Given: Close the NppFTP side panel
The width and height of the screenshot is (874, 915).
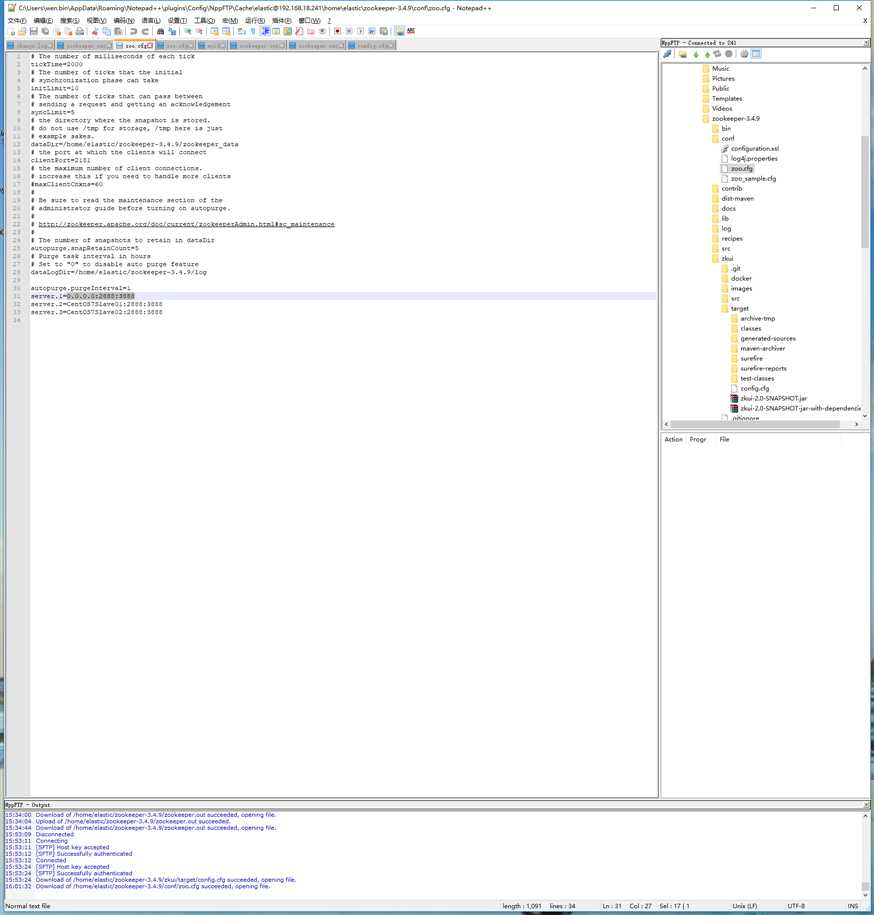Looking at the screenshot, I should (866, 43).
